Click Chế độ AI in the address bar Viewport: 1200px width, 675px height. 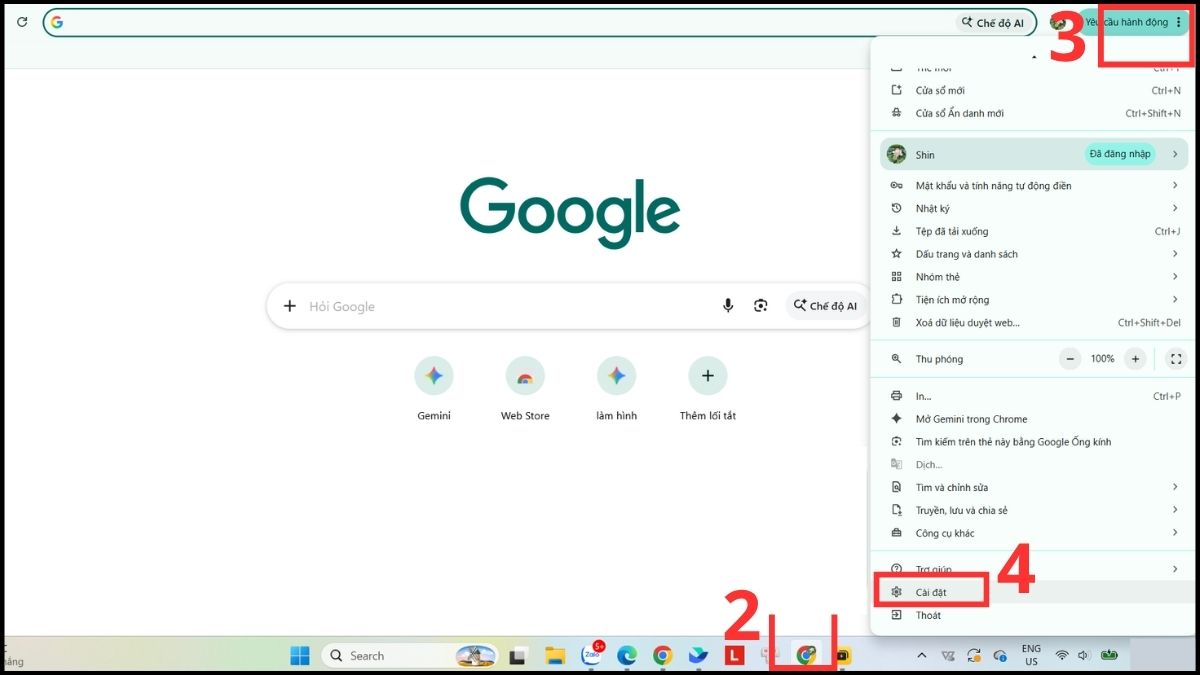click(x=993, y=22)
